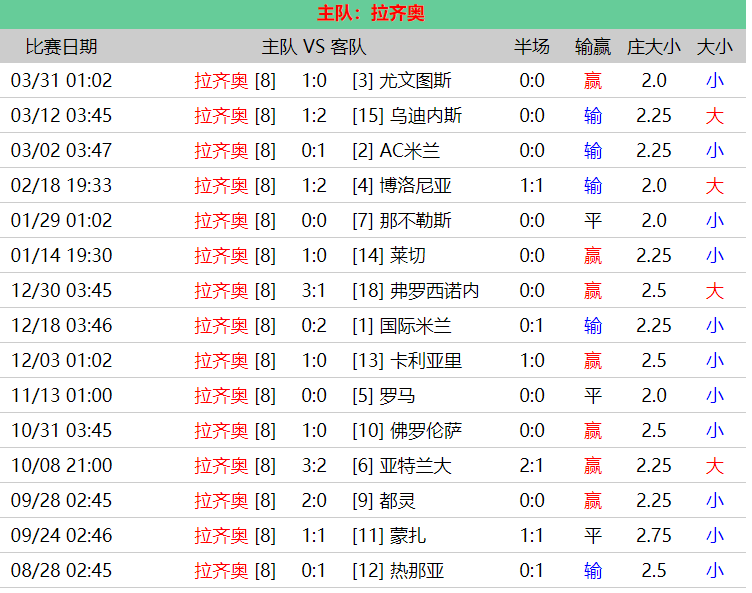752x593 pixels.
Task: Click the 主队 VS 客队 column header
Action: coord(314,47)
